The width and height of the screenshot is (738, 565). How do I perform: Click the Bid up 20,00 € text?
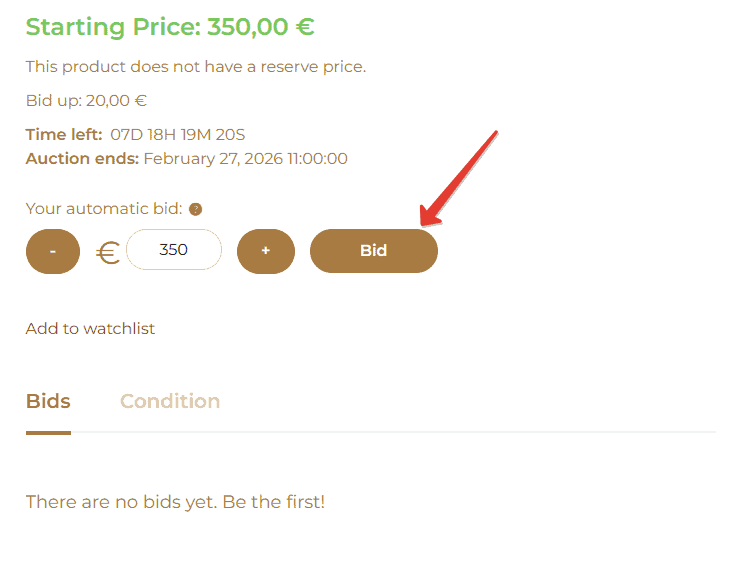point(86,100)
